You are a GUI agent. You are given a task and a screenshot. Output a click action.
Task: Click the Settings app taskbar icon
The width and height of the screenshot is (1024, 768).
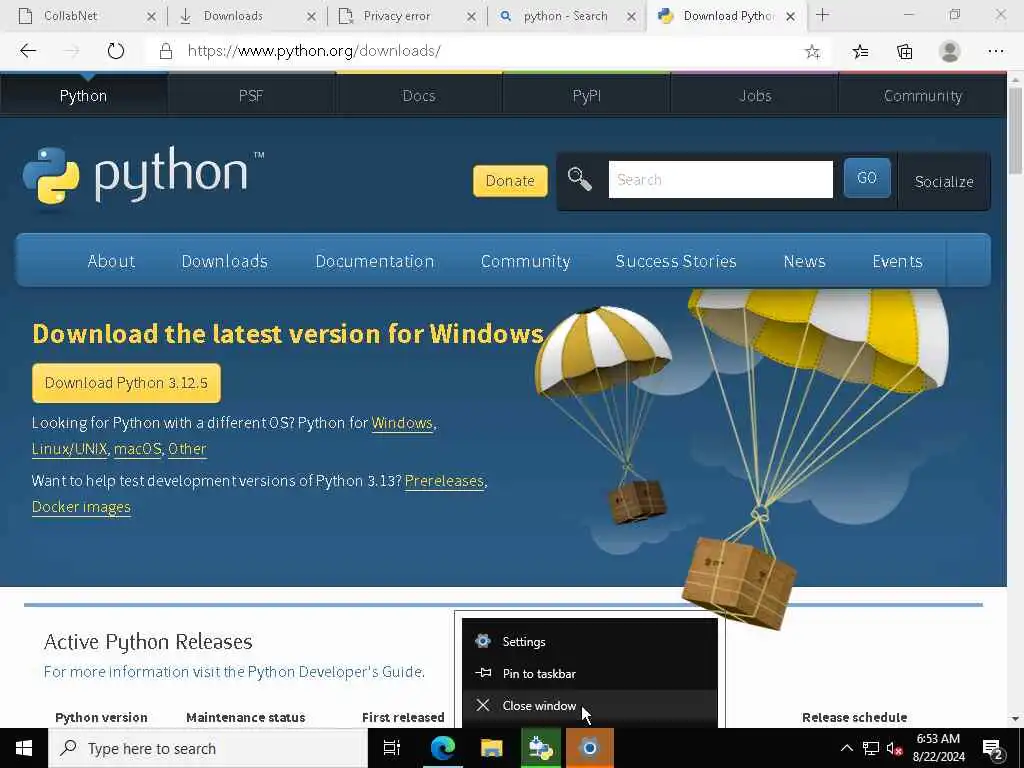[x=589, y=748]
